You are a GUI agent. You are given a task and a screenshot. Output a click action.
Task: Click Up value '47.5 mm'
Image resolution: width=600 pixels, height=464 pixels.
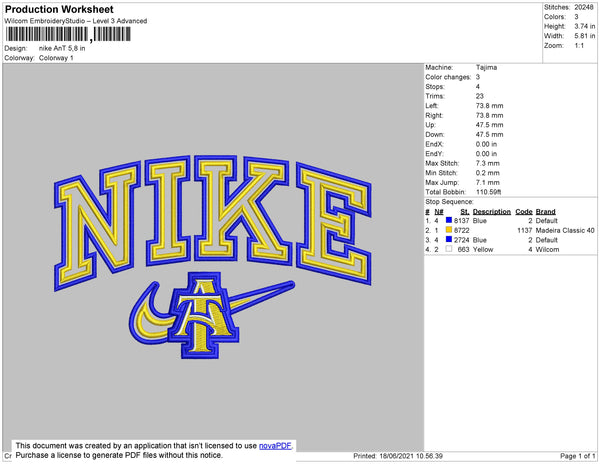coord(489,125)
